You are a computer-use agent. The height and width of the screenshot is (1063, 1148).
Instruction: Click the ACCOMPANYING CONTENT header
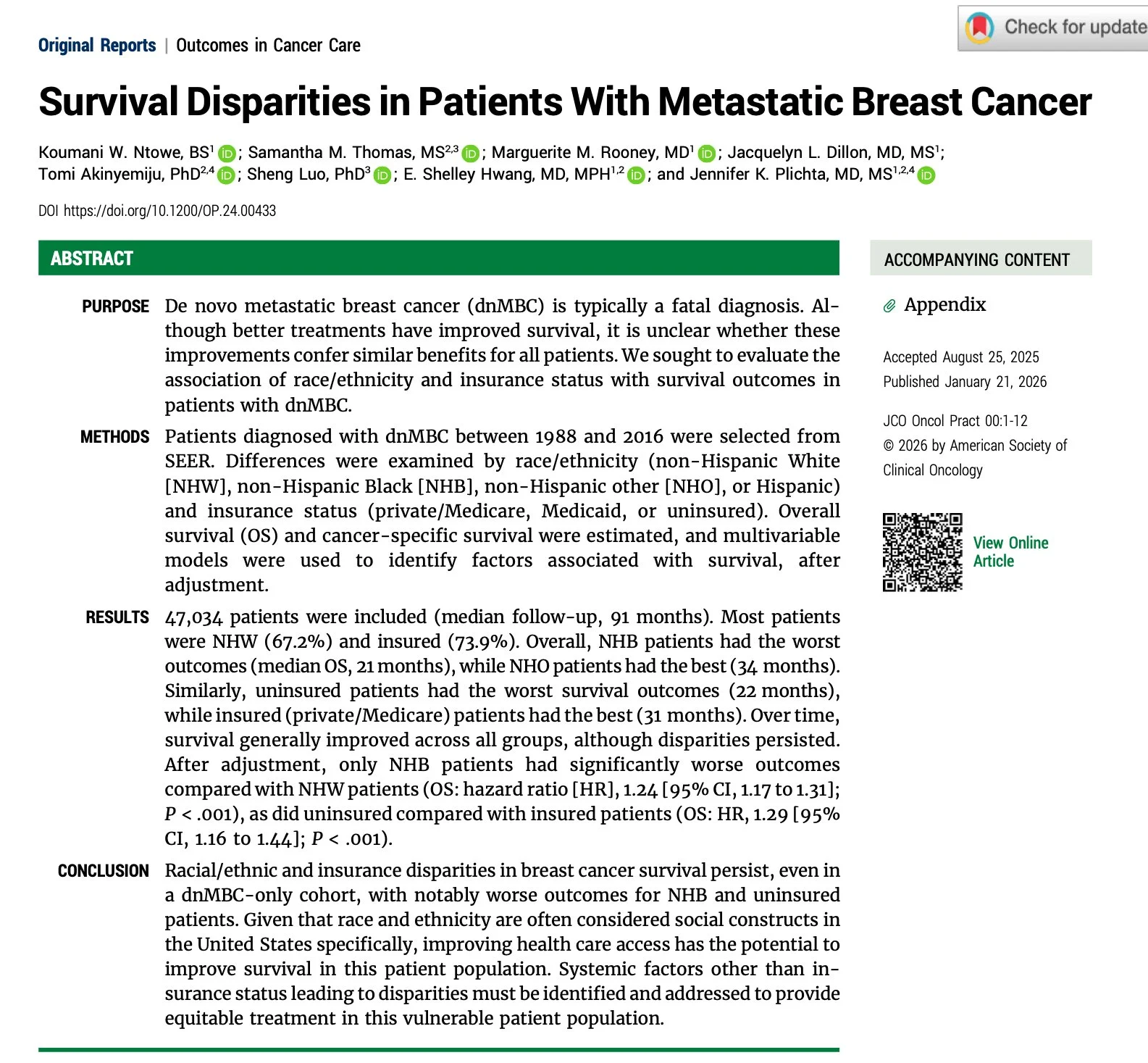pyautogui.click(x=976, y=259)
